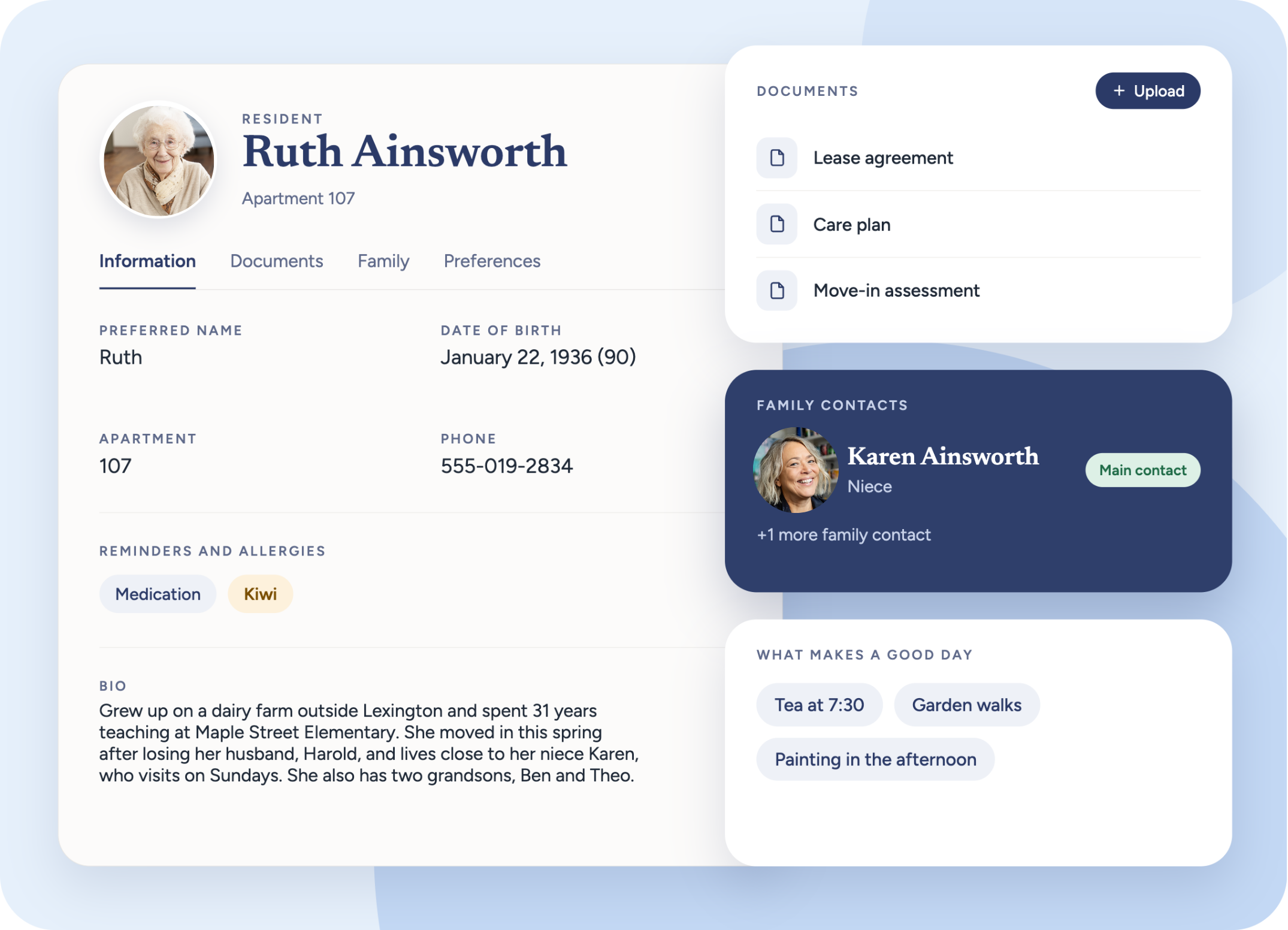1288x930 pixels.
Task: Click the Lease agreement document icon
Action: click(777, 158)
